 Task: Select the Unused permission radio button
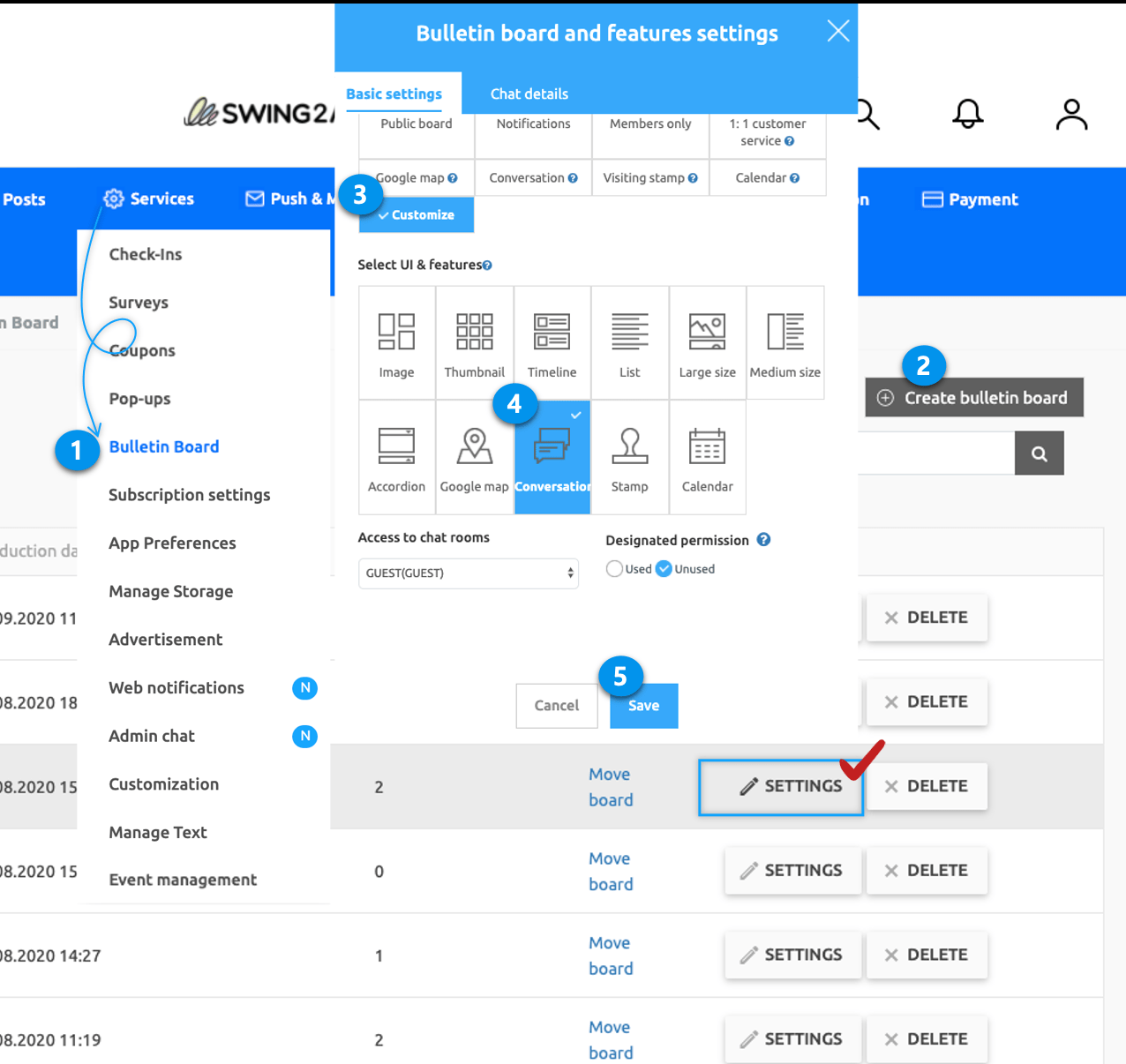pyautogui.click(x=664, y=569)
